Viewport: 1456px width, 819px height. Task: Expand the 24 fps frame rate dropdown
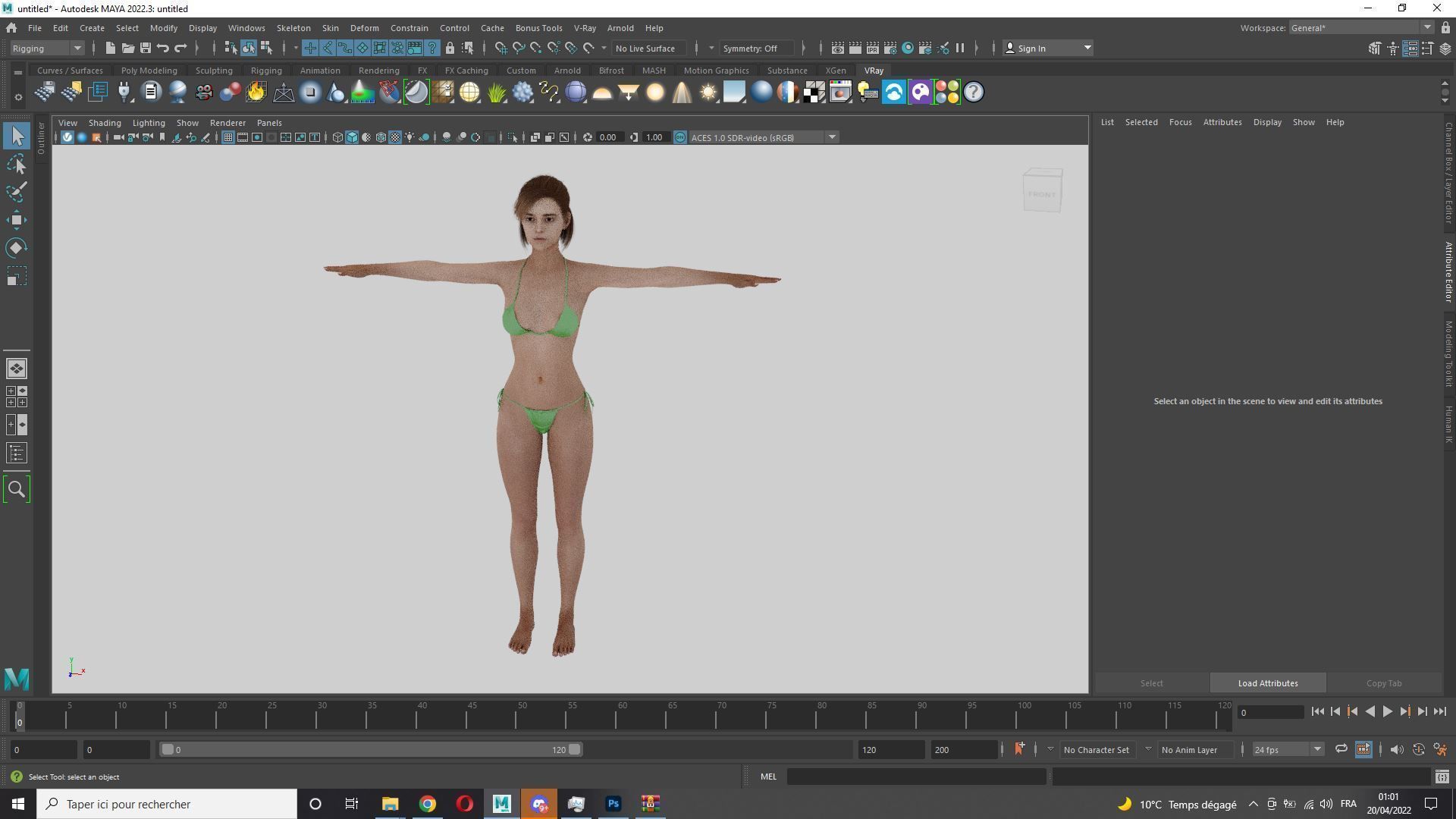tap(1317, 749)
